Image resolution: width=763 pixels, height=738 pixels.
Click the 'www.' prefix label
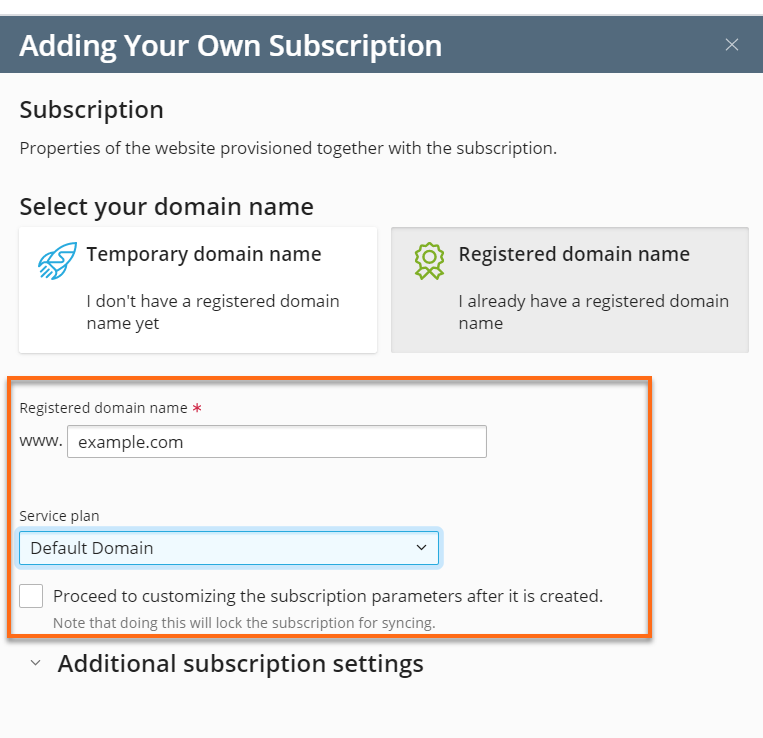tap(41, 441)
